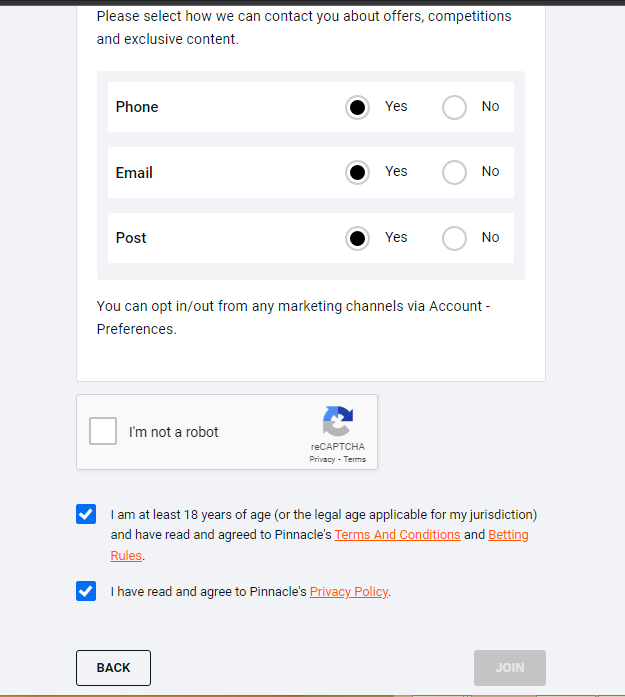Choose Yes for Email marketing
625x697 pixels.
point(357,172)
